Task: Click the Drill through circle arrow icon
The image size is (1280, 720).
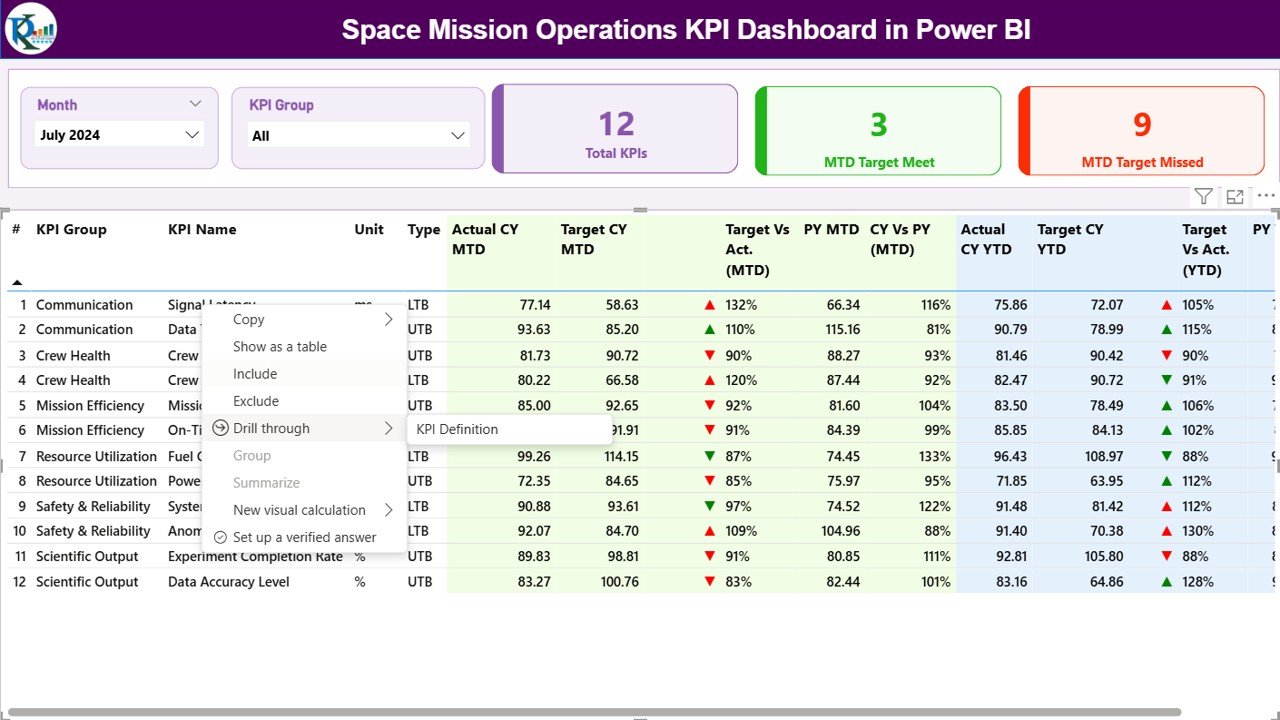Action: click(x=221, y=428)
